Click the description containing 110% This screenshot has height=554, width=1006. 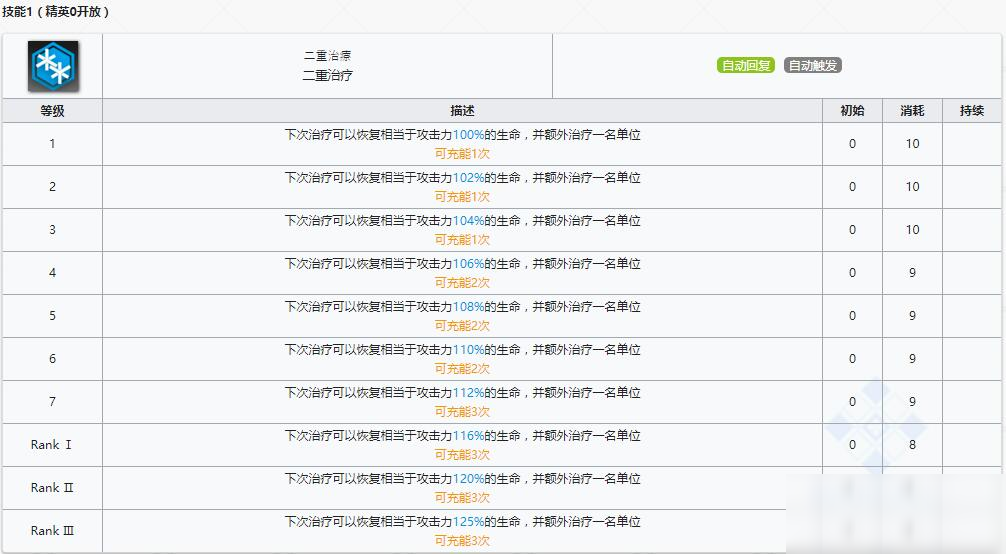tap(462, 350)
